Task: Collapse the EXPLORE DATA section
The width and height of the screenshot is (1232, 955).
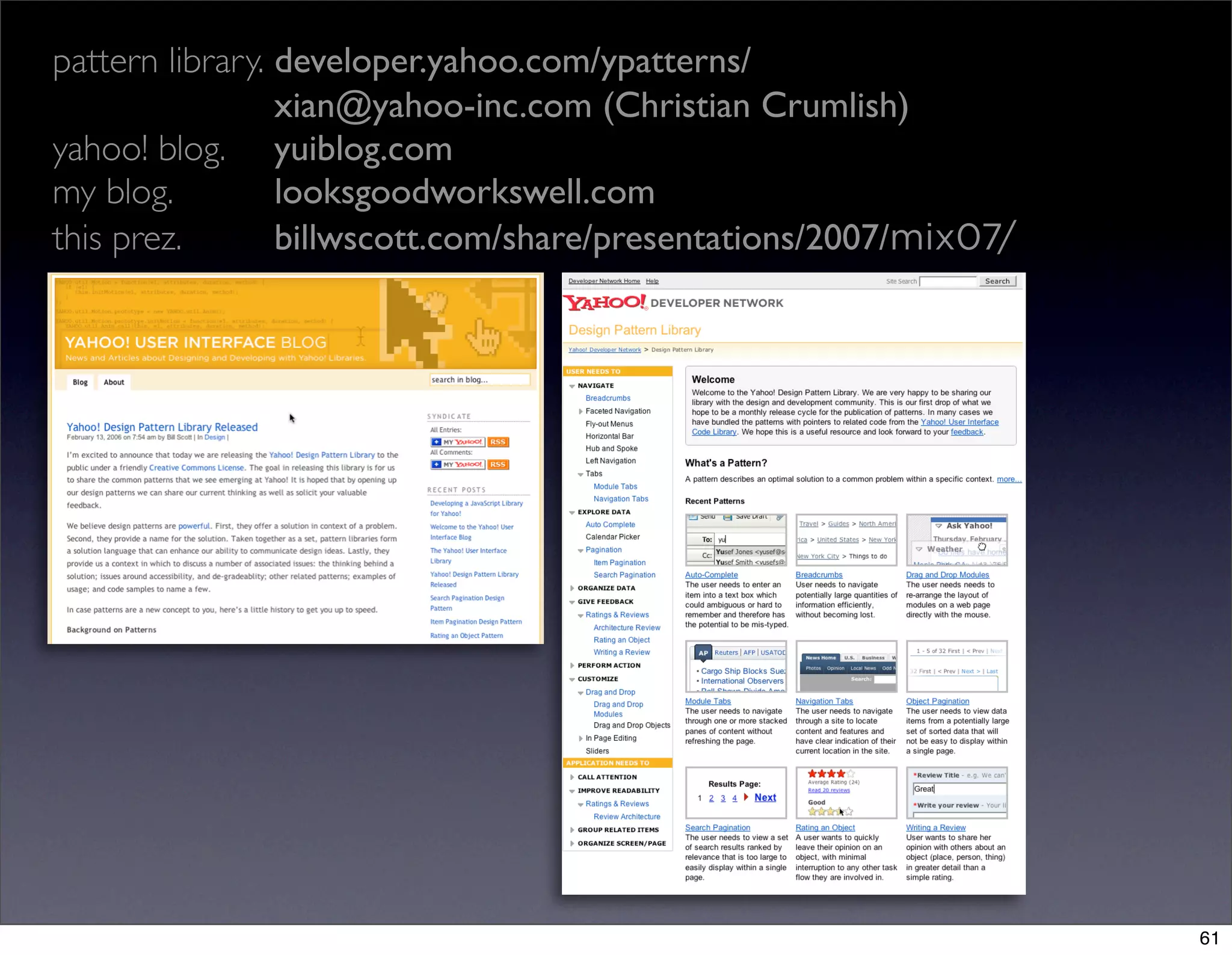Action: [572, 512]
